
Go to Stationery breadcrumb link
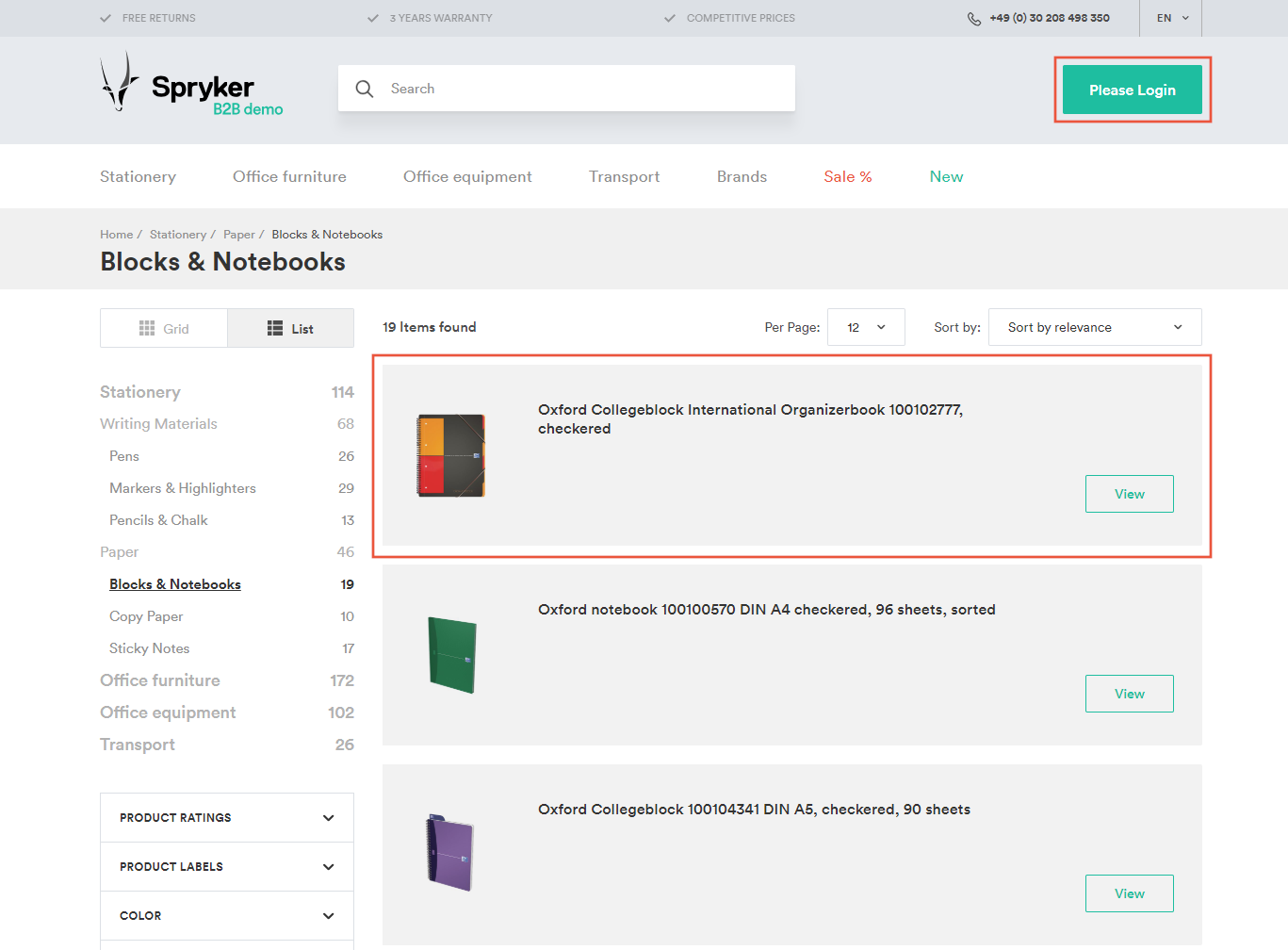pos(178,235)
